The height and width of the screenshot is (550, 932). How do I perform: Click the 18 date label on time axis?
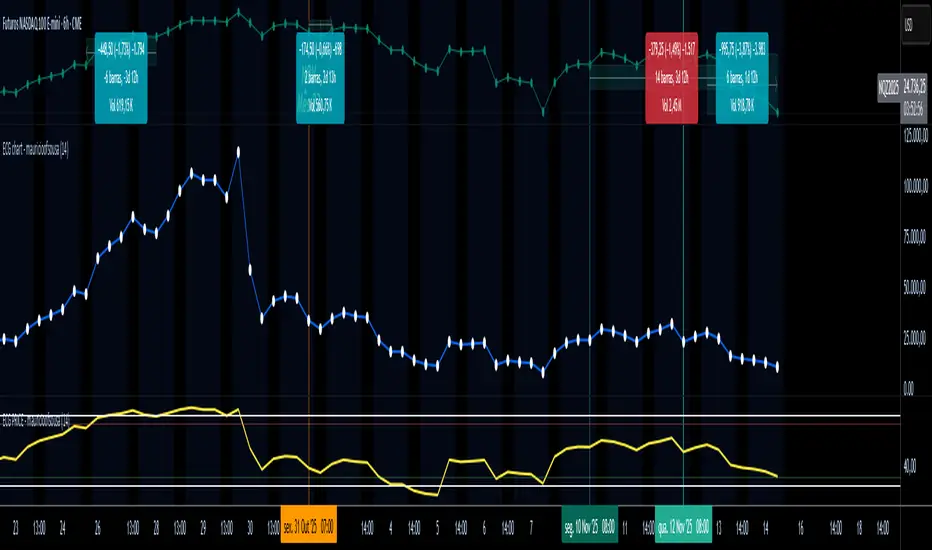click(859, 527)
